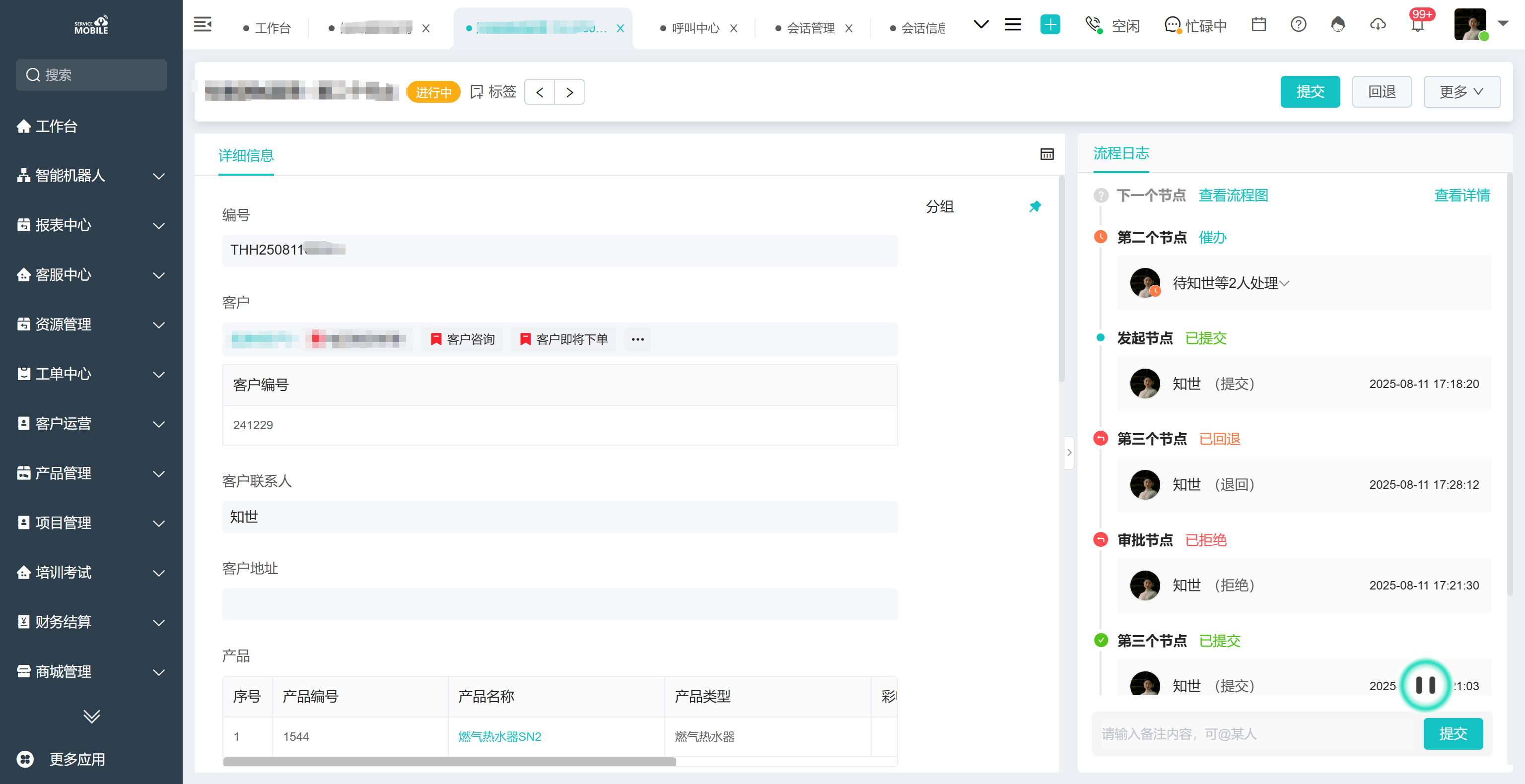Open the chat busy status icon
The image size is (1525, 784).
(x=1173, y=25)
